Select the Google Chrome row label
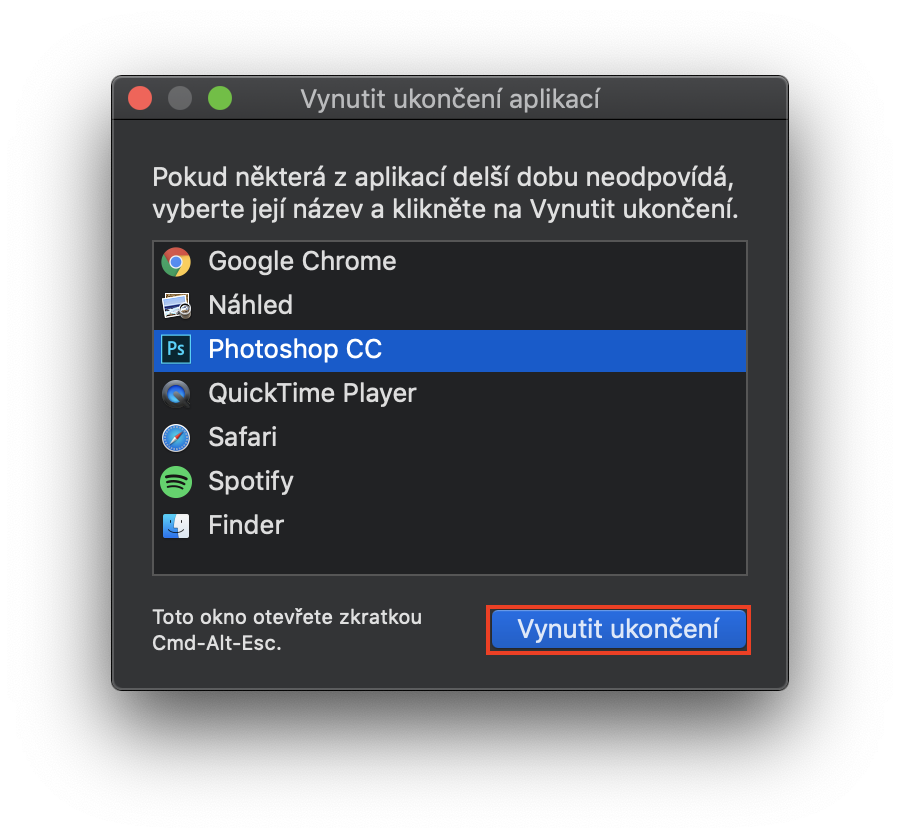This screenshot has width=900, height=838. [x=302, y=262]
